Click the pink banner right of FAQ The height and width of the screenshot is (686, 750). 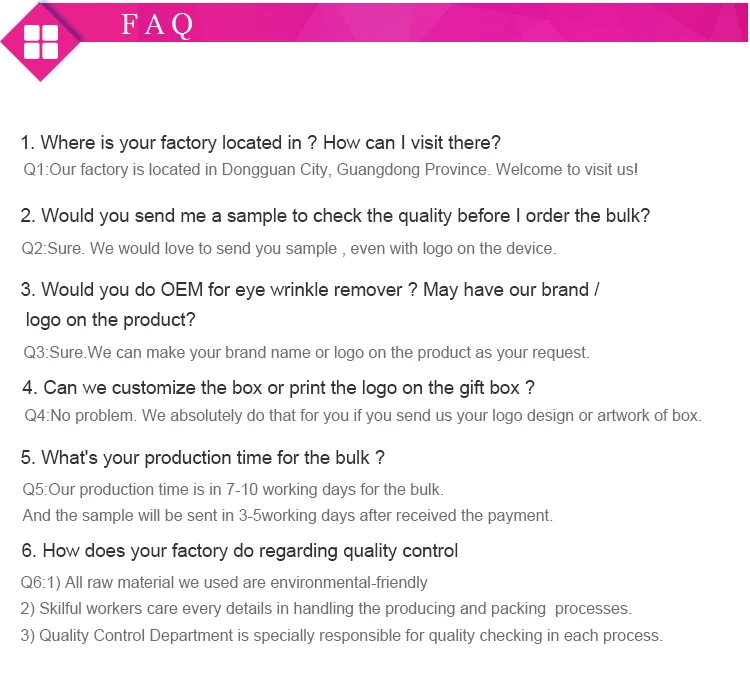(x=470, y=22)
